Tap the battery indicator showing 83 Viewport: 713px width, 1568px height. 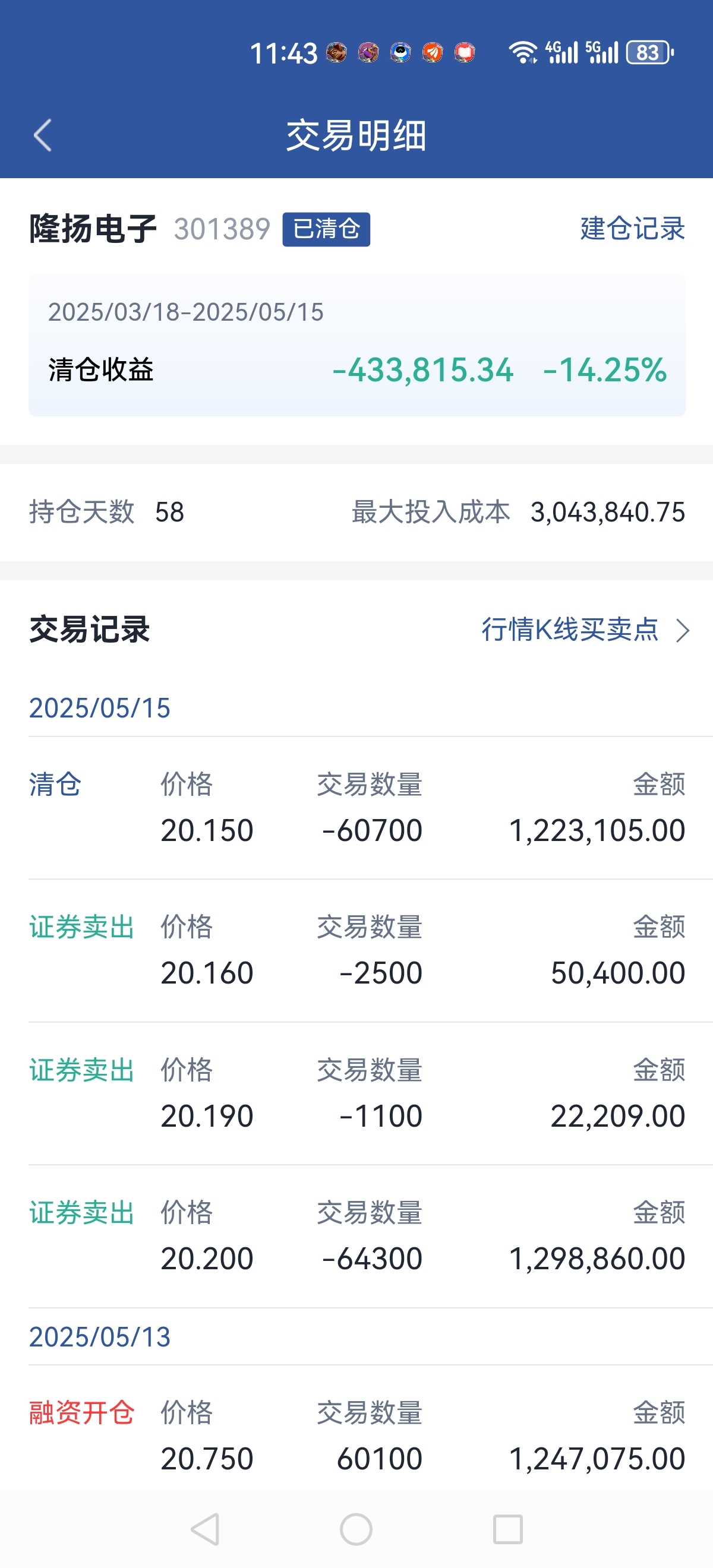(649, 52)
